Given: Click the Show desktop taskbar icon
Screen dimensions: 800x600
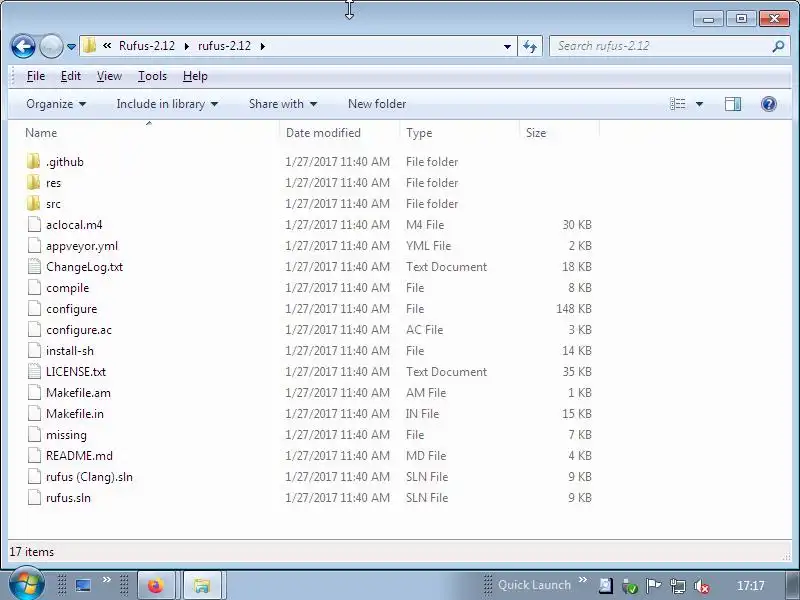Looking at the screenshot, I should click(83, 585).
